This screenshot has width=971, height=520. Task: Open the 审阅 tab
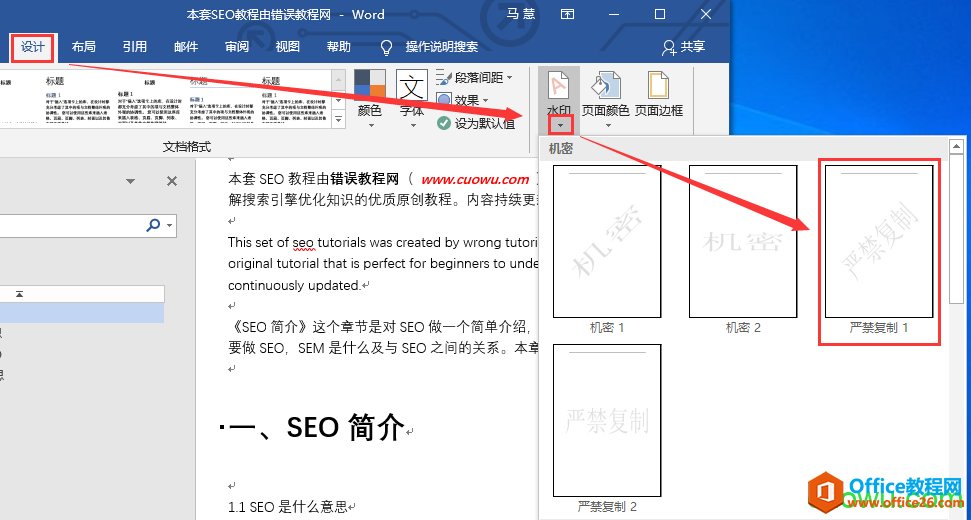(x=237, y=47)
